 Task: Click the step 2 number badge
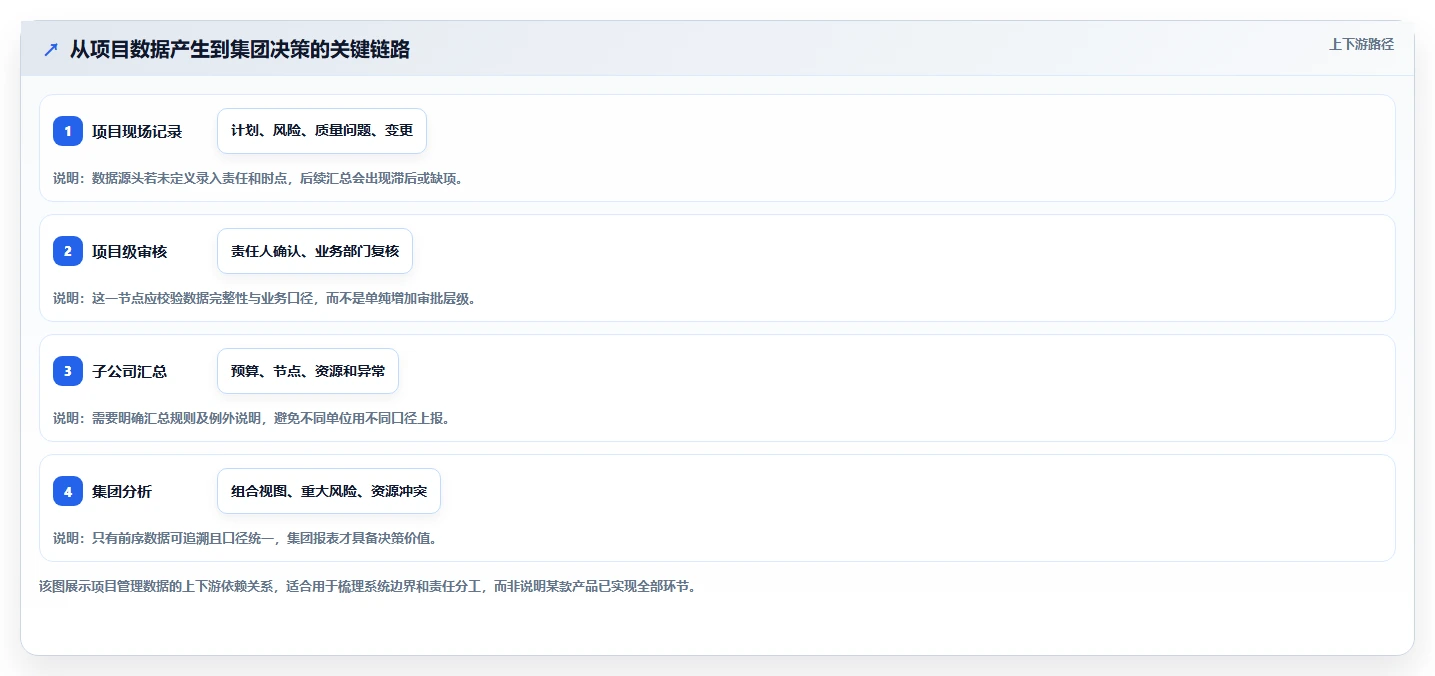(68, 251)
